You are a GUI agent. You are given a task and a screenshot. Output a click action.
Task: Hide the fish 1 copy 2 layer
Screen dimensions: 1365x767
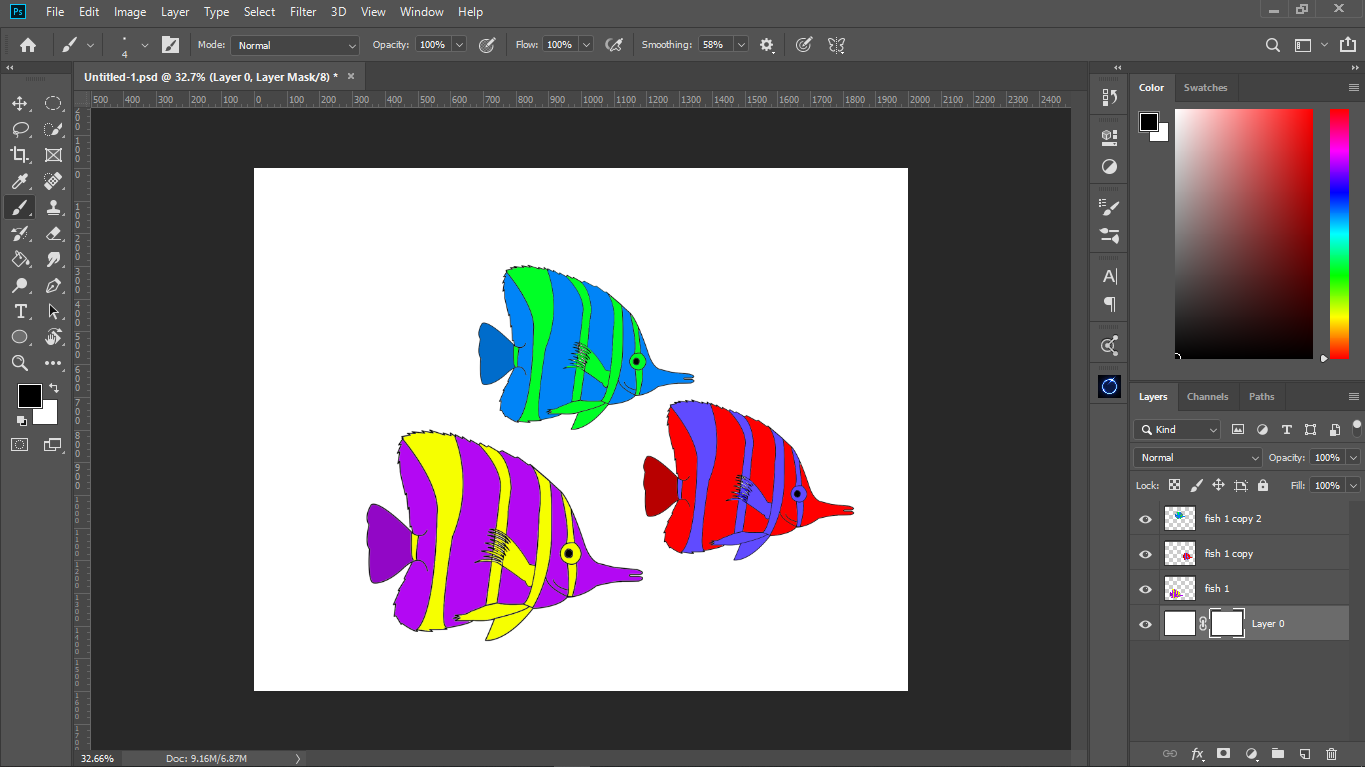[1146, 519]
